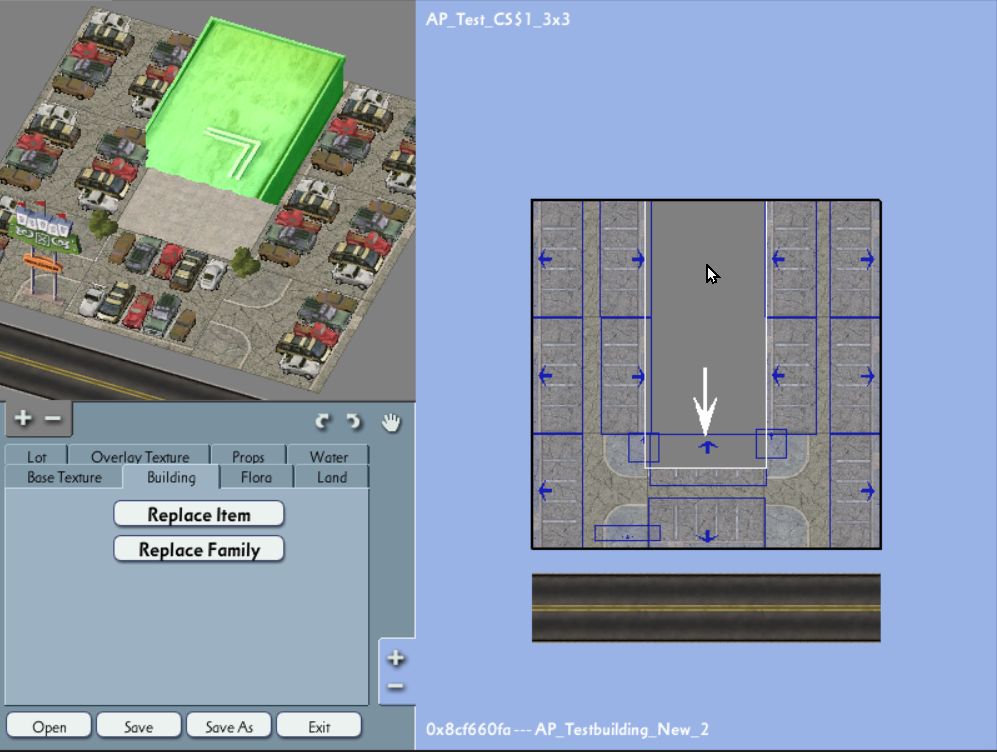Click the Save As button
Viewport: 997px width, 752px height.
pos(229,725)
